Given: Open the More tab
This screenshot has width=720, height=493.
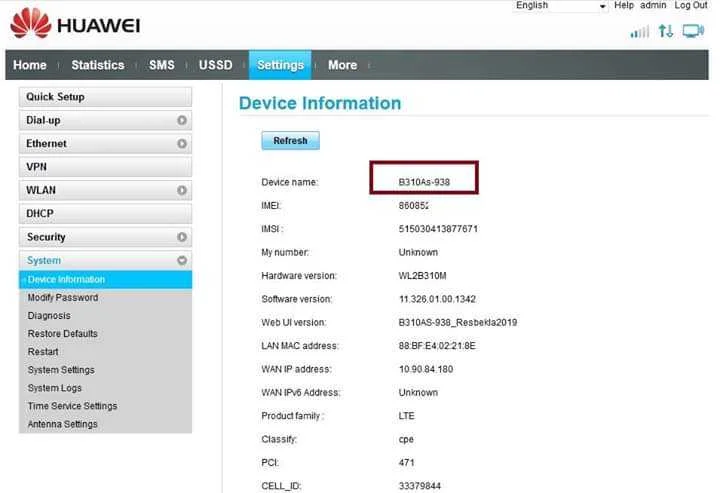Looking at the screenshot, I should pyautogui.click(x=343, y=65).
